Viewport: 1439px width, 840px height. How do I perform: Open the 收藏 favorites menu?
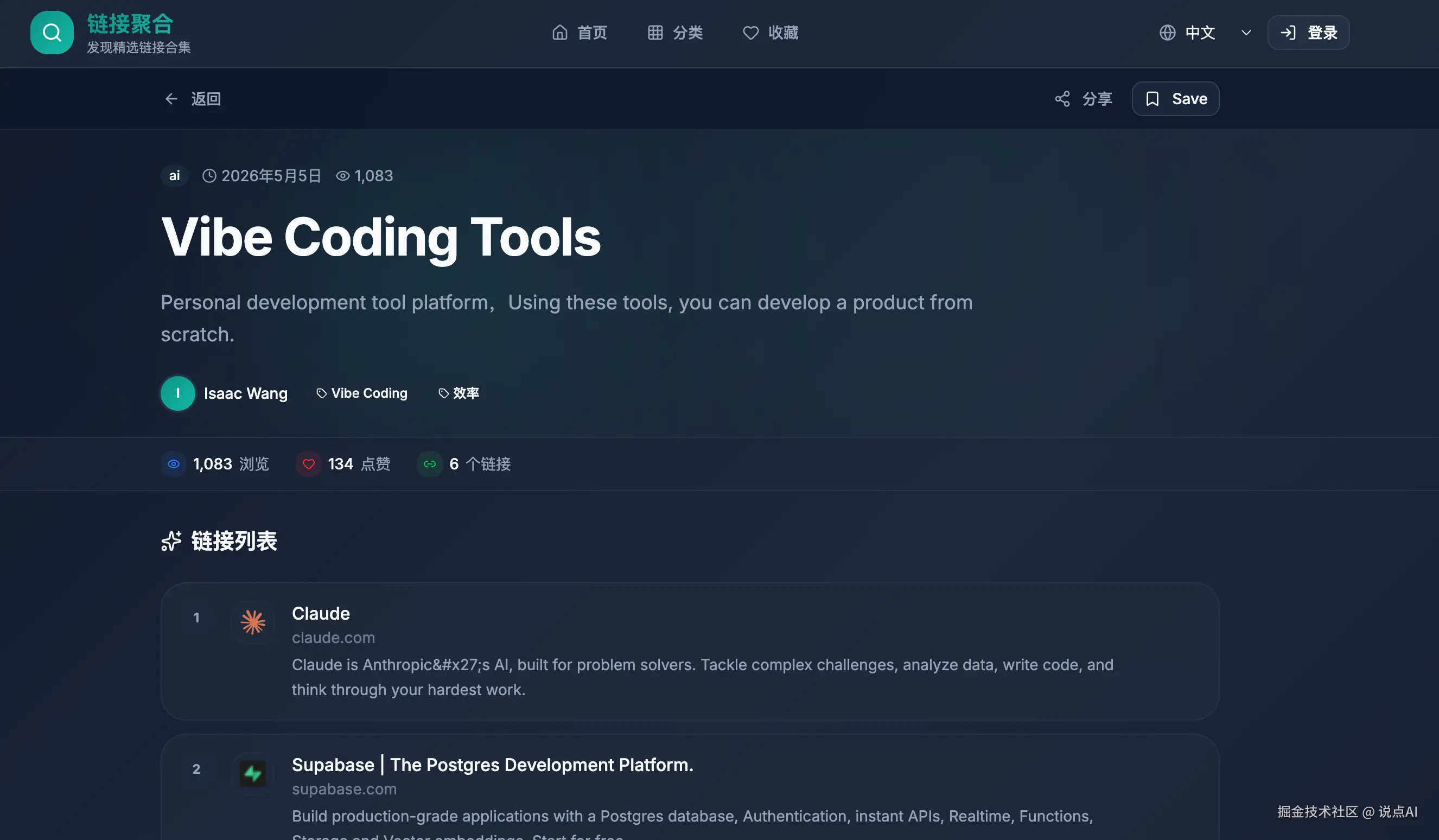pyautogui.click(x=771, y=33)
